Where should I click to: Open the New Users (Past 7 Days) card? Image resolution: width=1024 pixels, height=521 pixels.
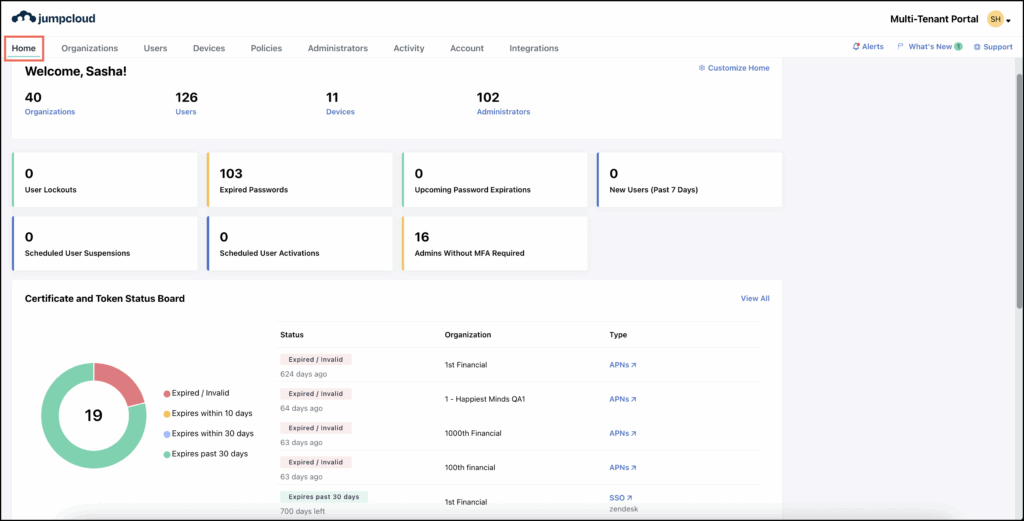pos(689,180)
